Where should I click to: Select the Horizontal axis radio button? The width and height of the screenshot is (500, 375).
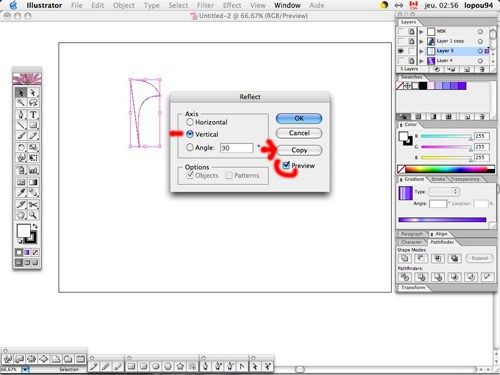[x=190, y=122]
